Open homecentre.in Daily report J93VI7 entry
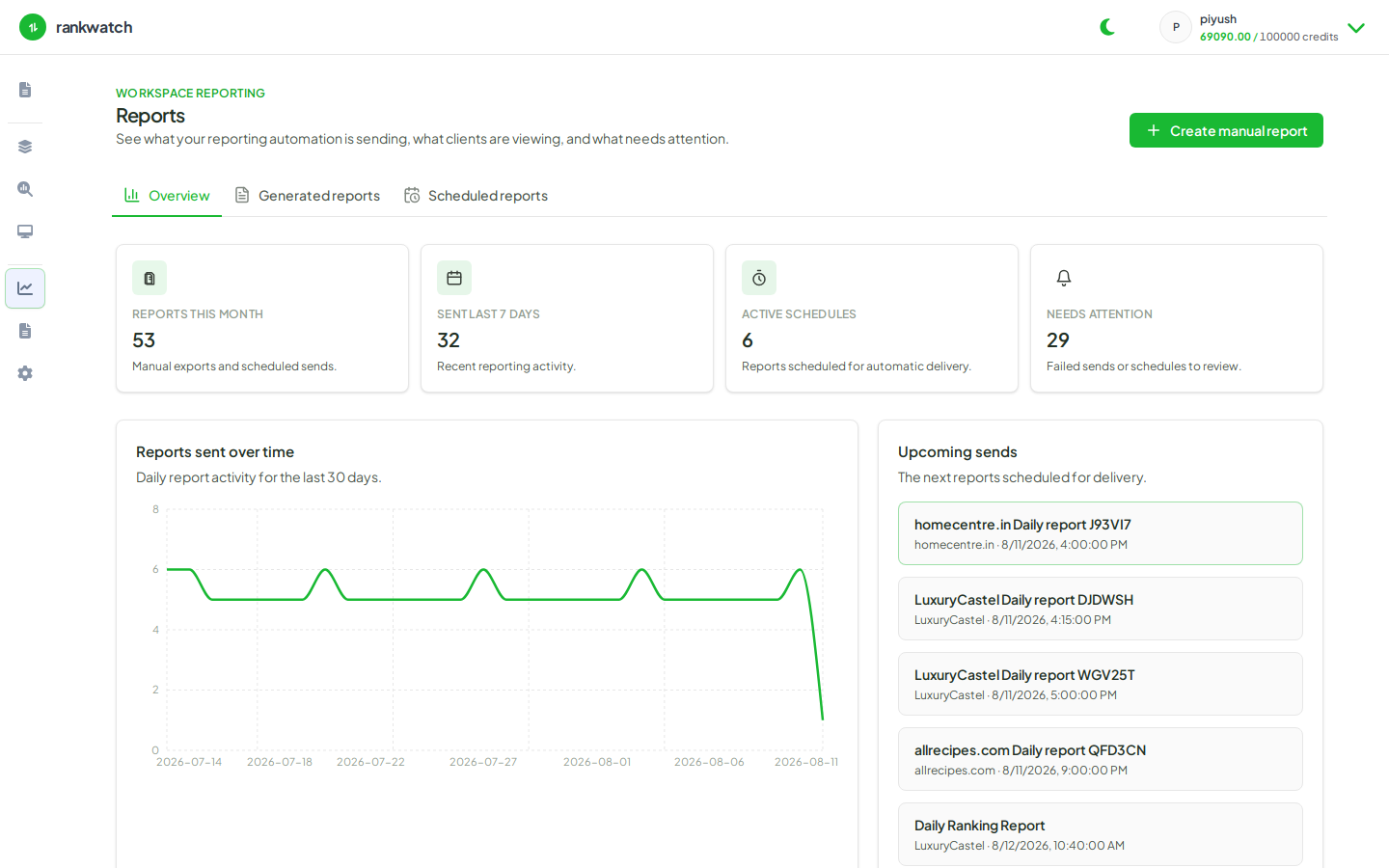The image size is (1389, 868). [1101, 533]
